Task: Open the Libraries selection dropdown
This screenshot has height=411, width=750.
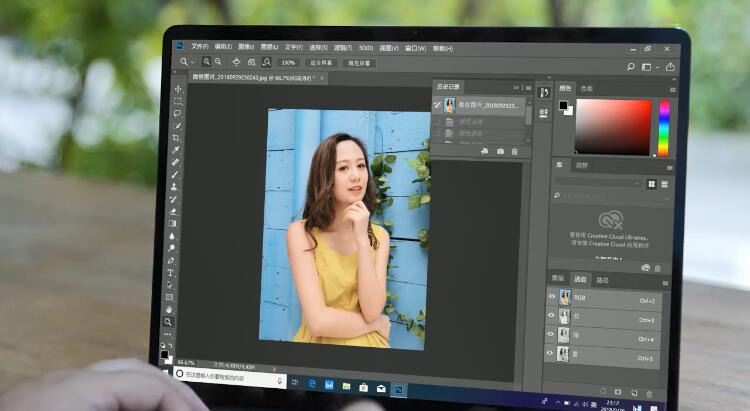Action: tap(598, 183)
